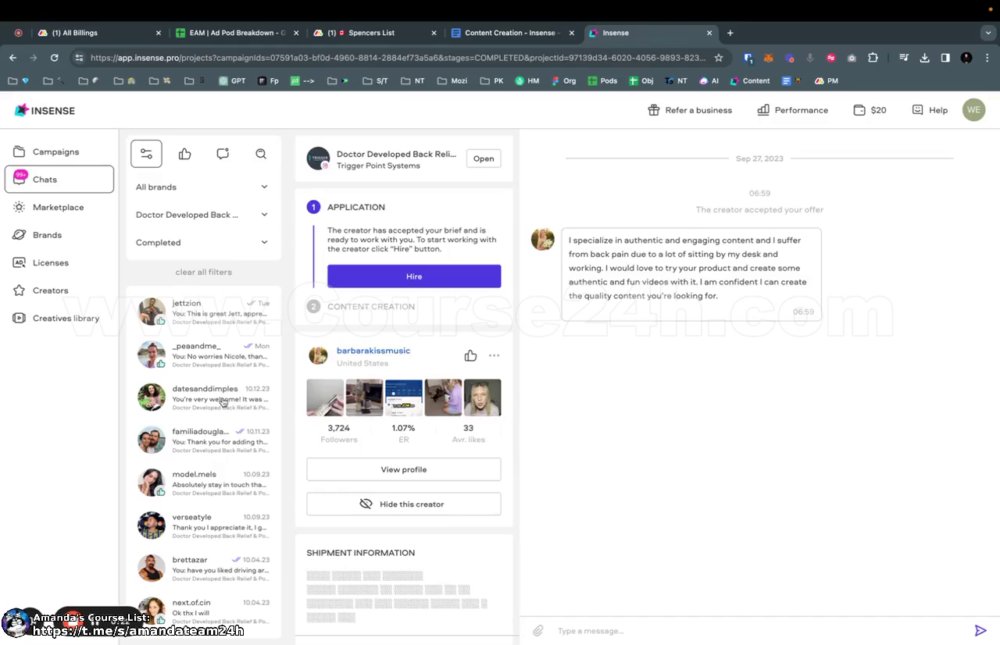Close the Insense browser tab
1000x645 pixels.
[709, 33]
